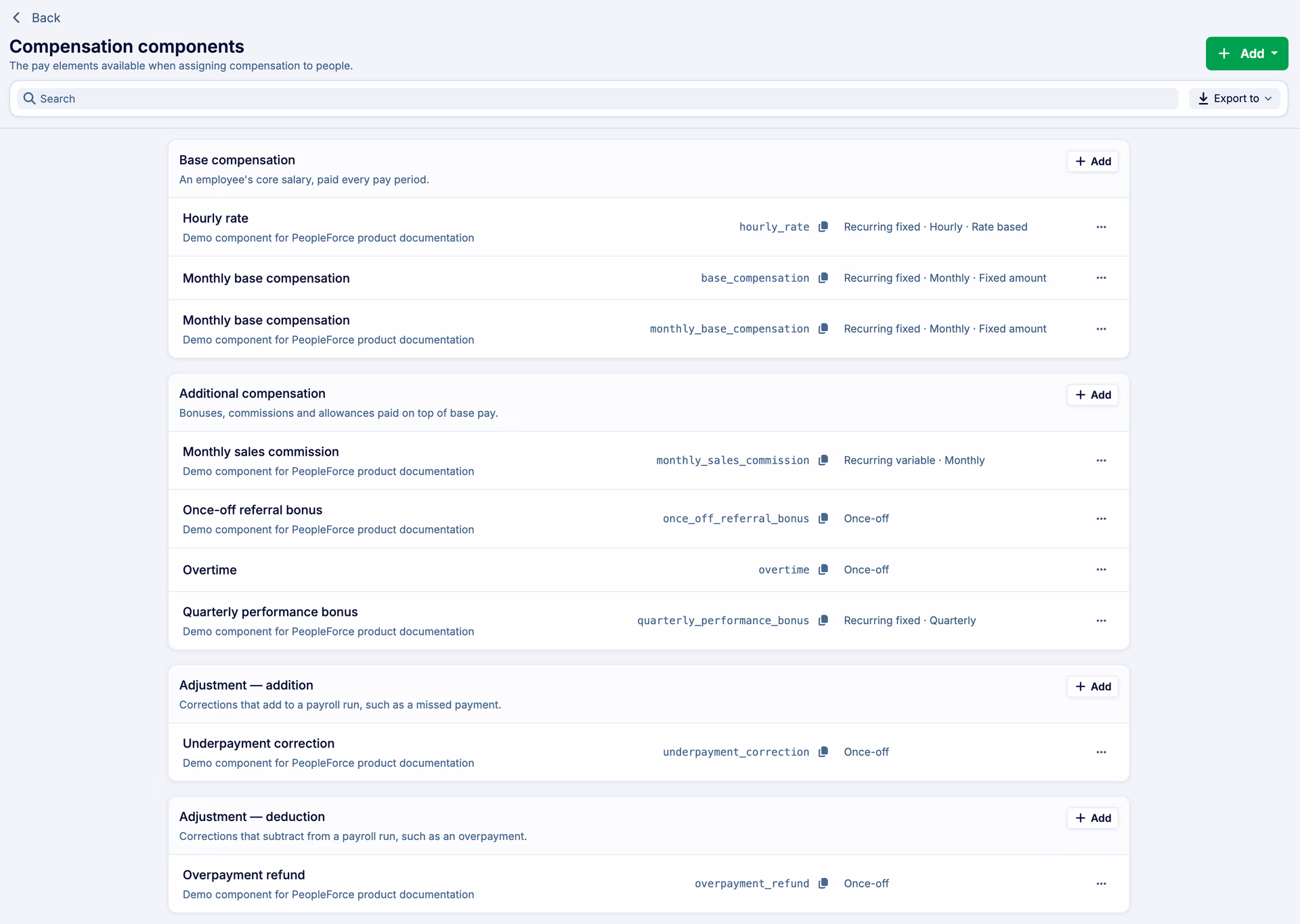Image resolution: width=1300 pixels, height=924 pixels.
Task: Click the Overpayment refund title
Action: pyautogui.click(x=244, y=875)
